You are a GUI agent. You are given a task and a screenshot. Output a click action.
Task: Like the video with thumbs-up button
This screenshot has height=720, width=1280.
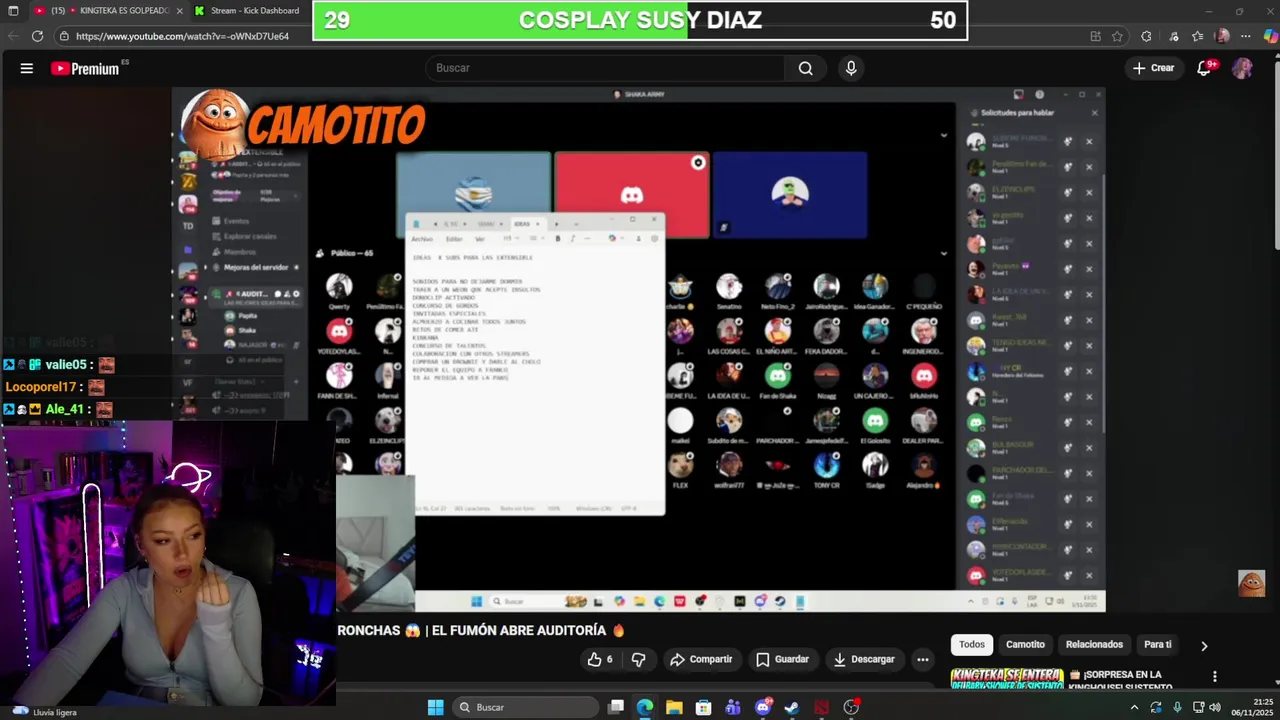coord(600,659)
